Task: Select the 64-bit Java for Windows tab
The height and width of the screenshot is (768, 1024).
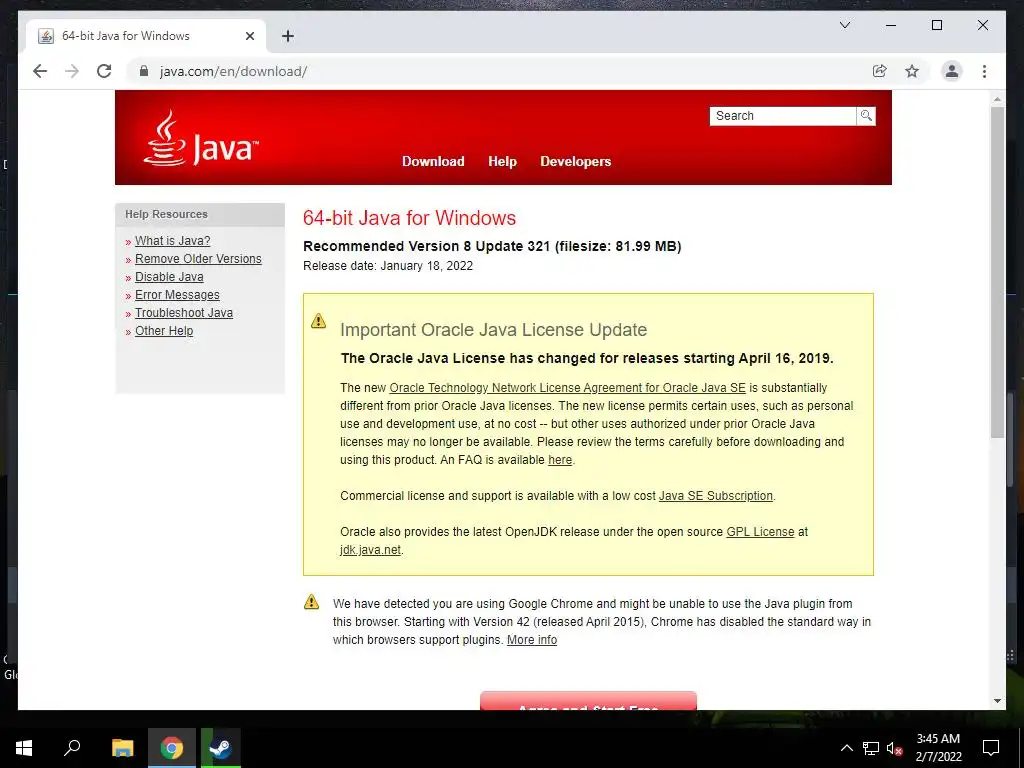Action: (145, 36)
